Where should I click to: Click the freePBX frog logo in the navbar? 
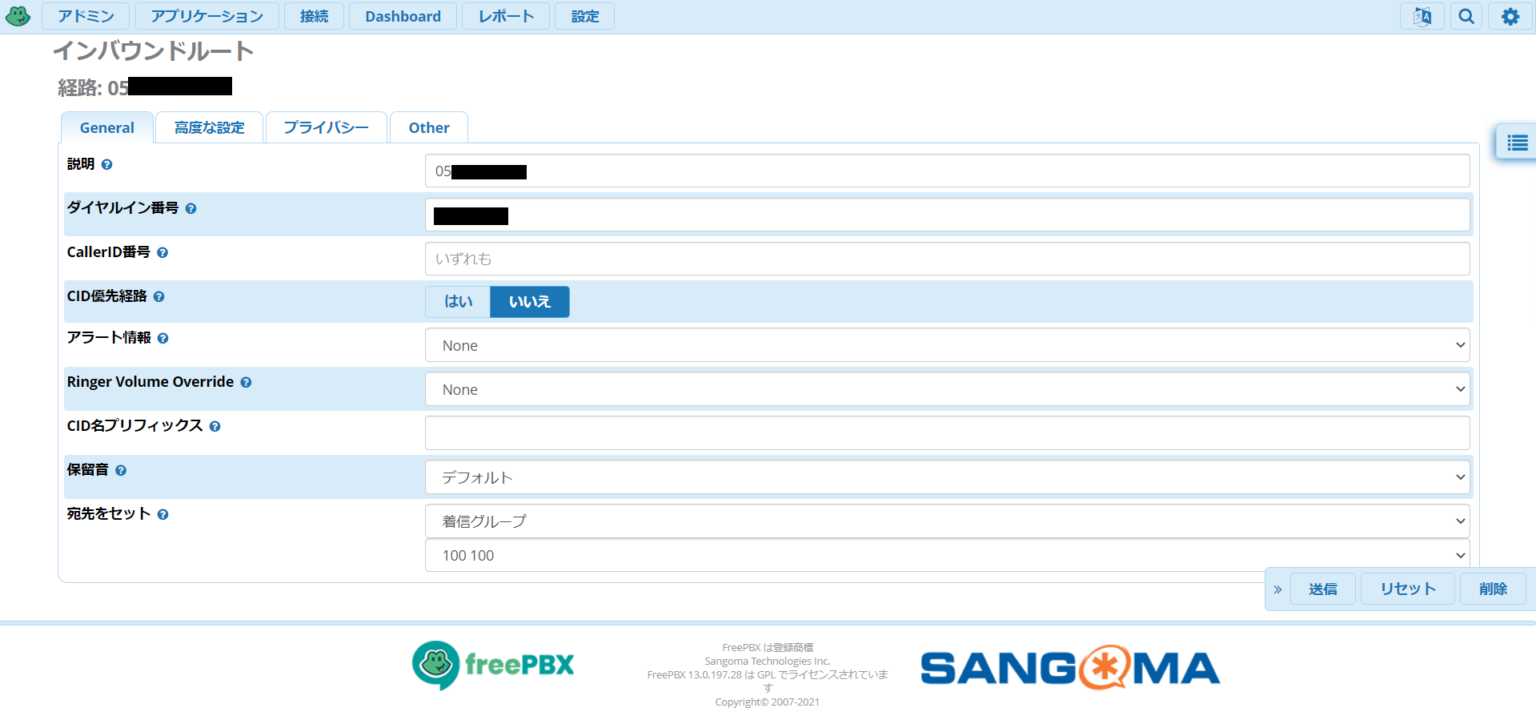pos(18,16)
